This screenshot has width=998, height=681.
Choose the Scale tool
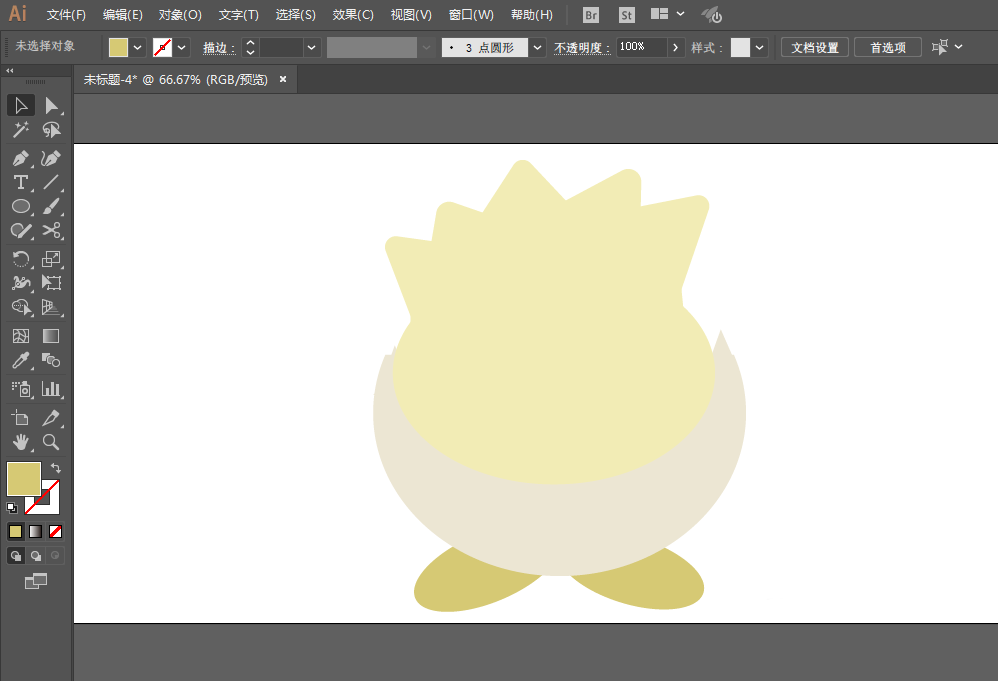click(x=51, y=258)
